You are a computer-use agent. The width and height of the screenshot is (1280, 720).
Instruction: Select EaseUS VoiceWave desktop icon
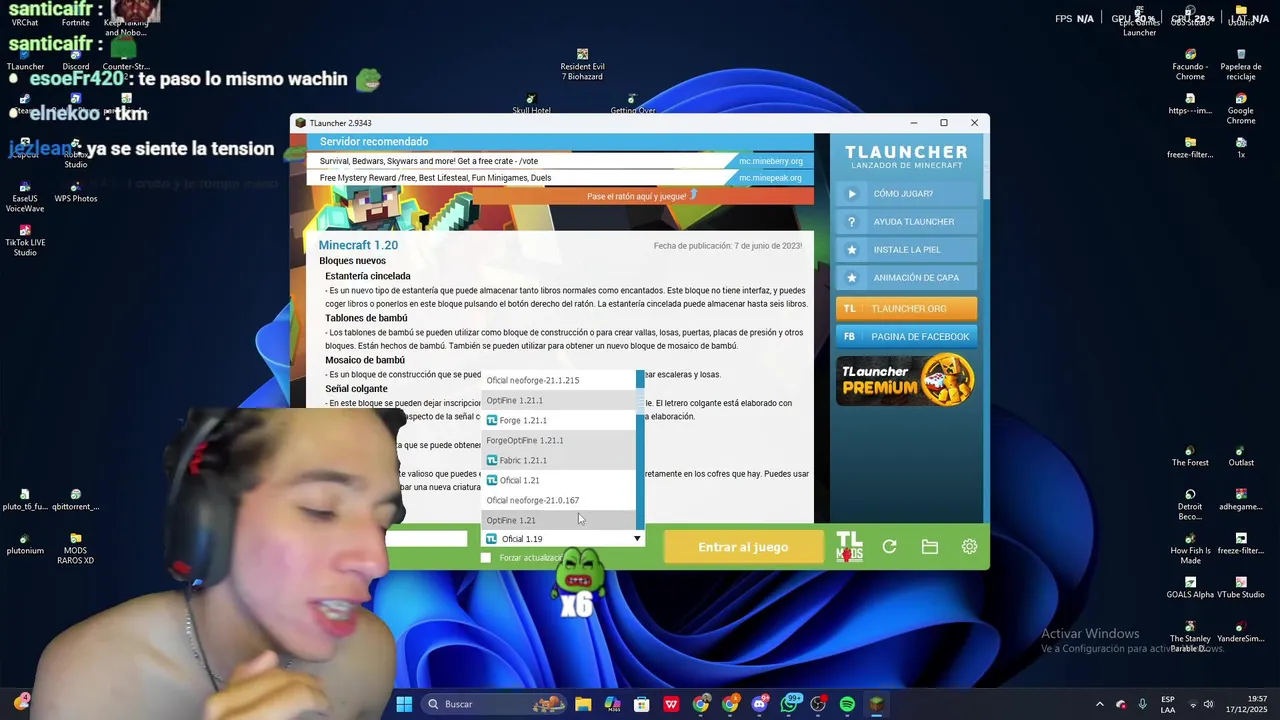(x=25, y=197)
